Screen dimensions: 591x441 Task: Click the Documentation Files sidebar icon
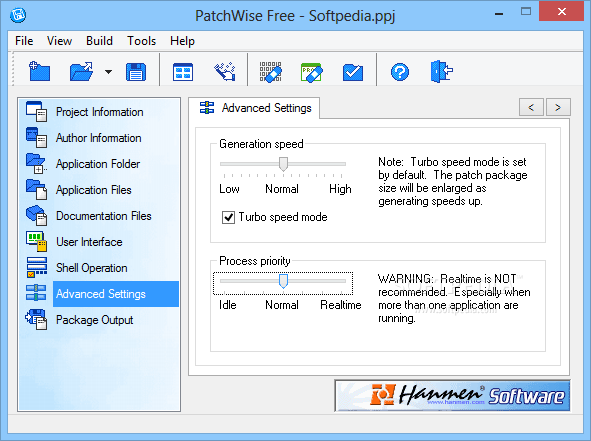tap(36, 215)
